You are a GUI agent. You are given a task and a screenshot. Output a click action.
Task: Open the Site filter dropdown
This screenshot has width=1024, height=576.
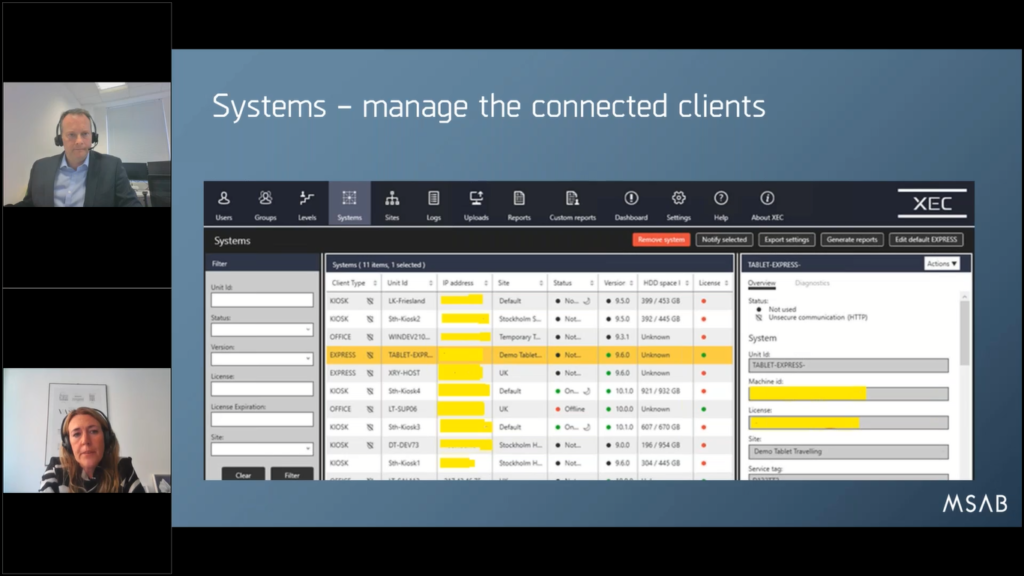click(x=262, y=449)
